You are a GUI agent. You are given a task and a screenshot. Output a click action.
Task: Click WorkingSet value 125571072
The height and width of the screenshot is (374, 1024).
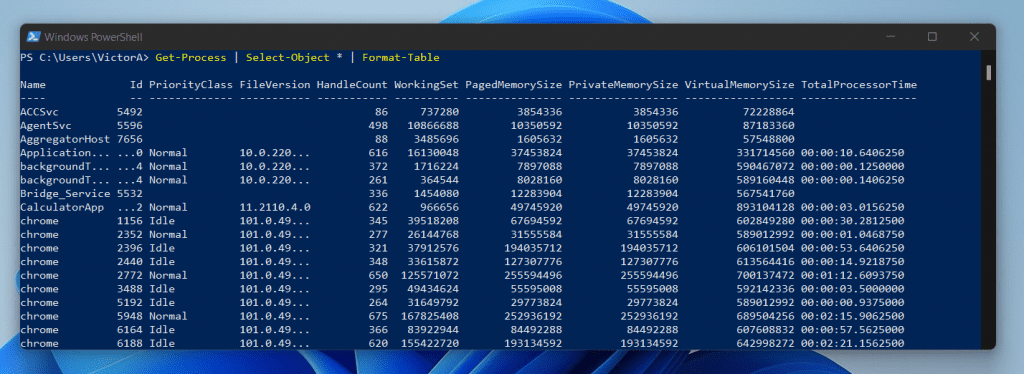pos(430,275)
